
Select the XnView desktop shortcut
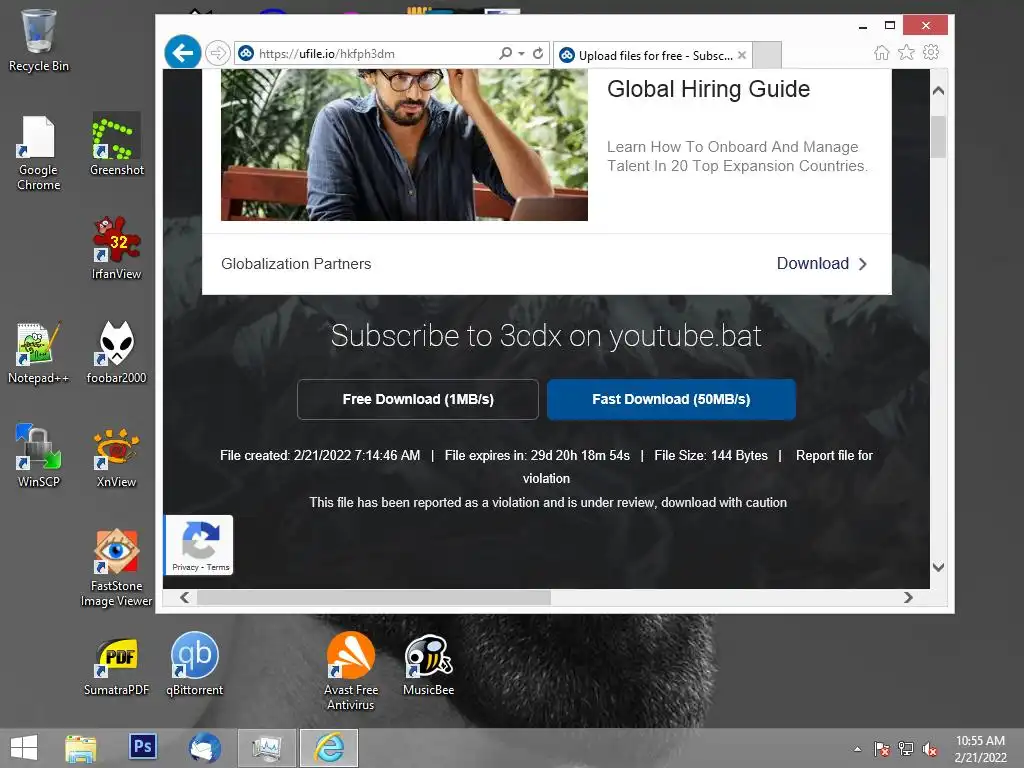click(116, 456)
